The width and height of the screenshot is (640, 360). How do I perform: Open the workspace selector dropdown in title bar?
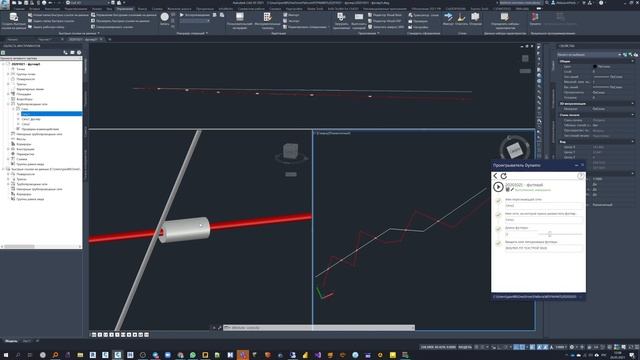pos(87,2)
